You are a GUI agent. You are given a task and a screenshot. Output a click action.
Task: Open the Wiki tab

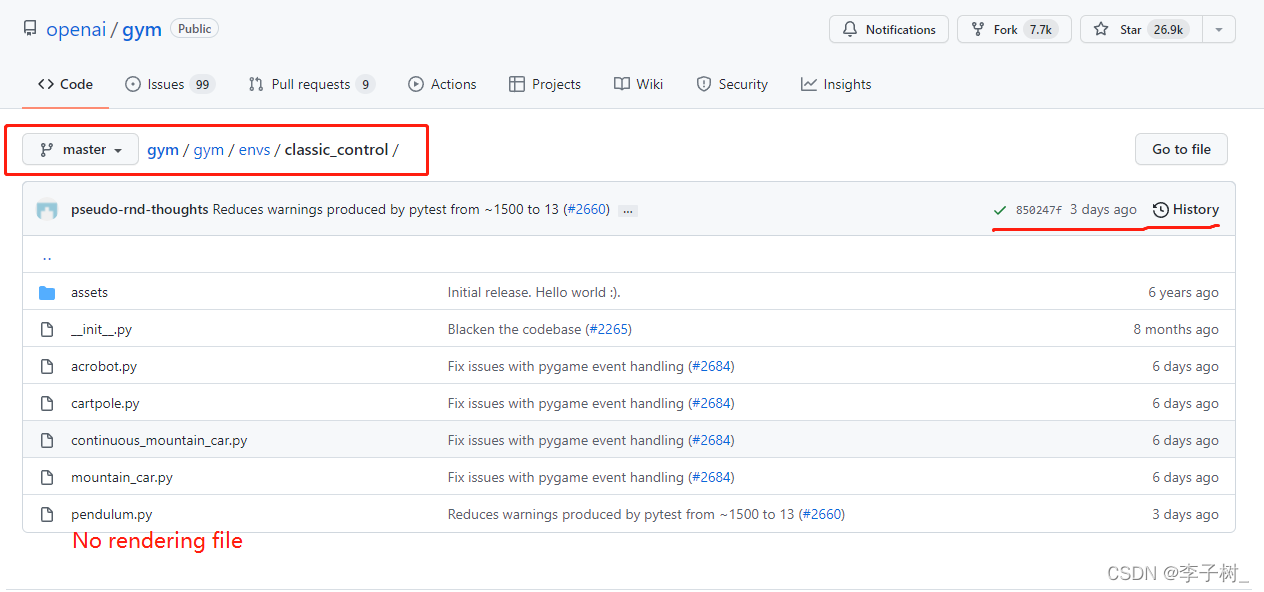[x=638, y=84]
